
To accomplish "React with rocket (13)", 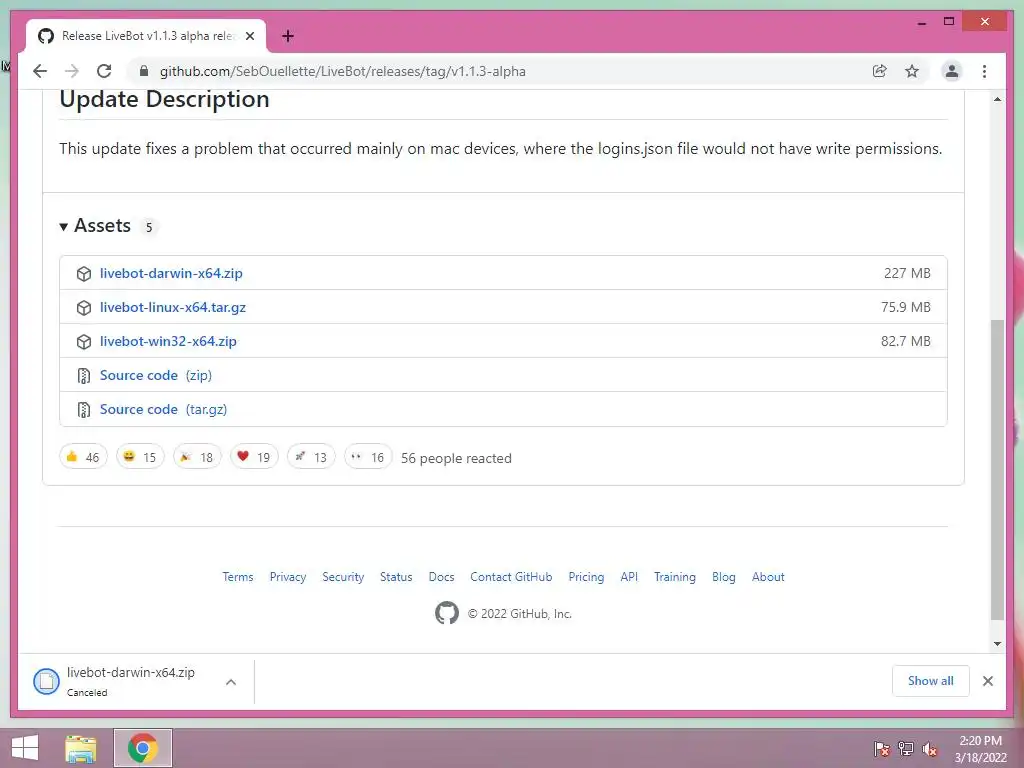I will (x=311, y=456).
